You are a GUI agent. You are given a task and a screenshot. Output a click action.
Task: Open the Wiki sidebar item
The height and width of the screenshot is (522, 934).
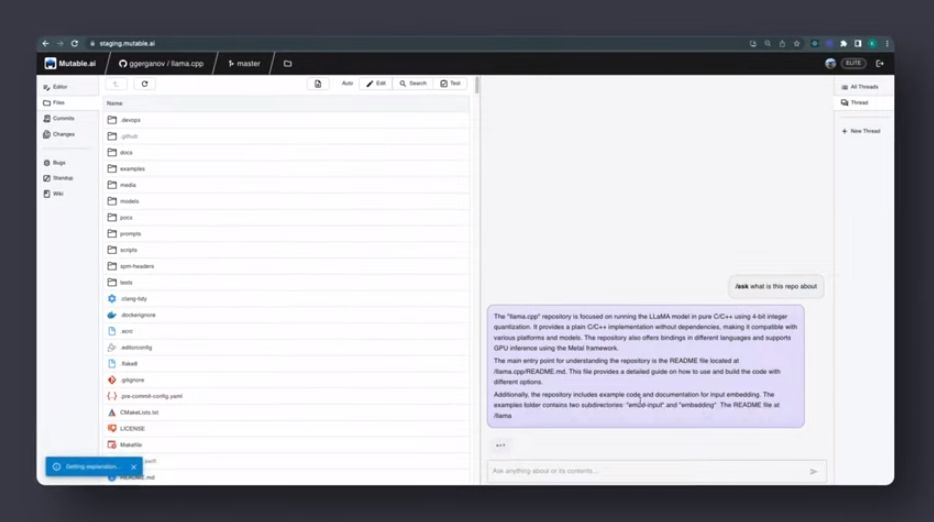(x=54, y=194)
